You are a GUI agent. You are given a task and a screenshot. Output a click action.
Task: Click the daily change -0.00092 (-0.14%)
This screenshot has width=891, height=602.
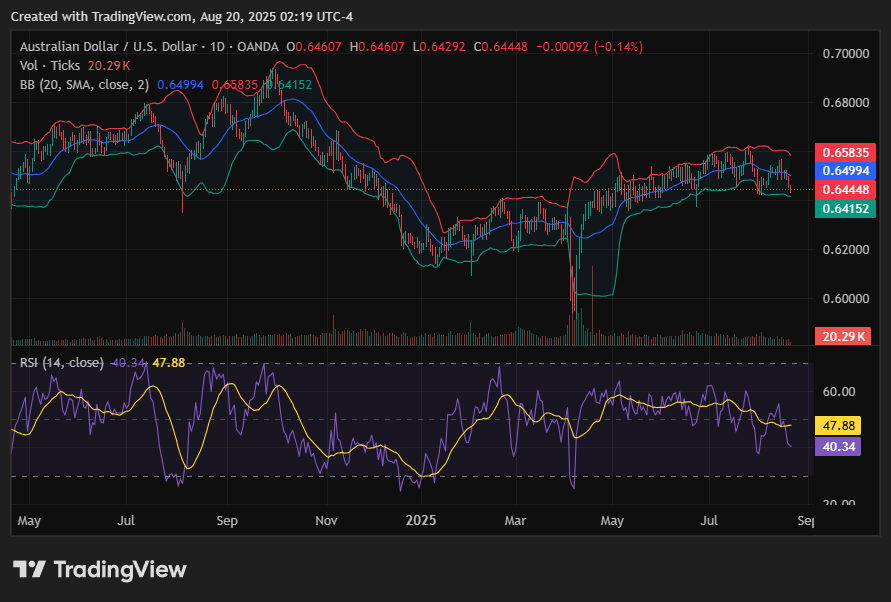(589, 47)
